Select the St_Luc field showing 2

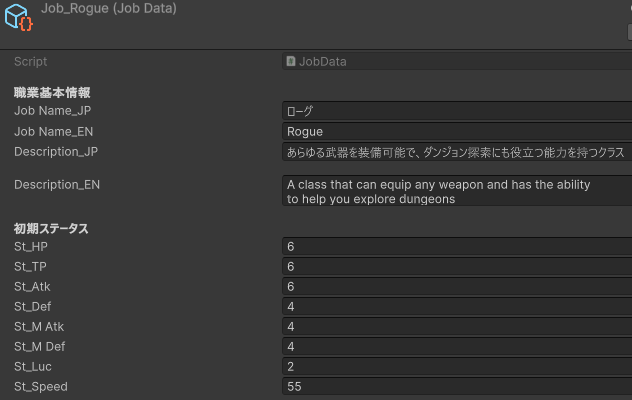[457, 367]
